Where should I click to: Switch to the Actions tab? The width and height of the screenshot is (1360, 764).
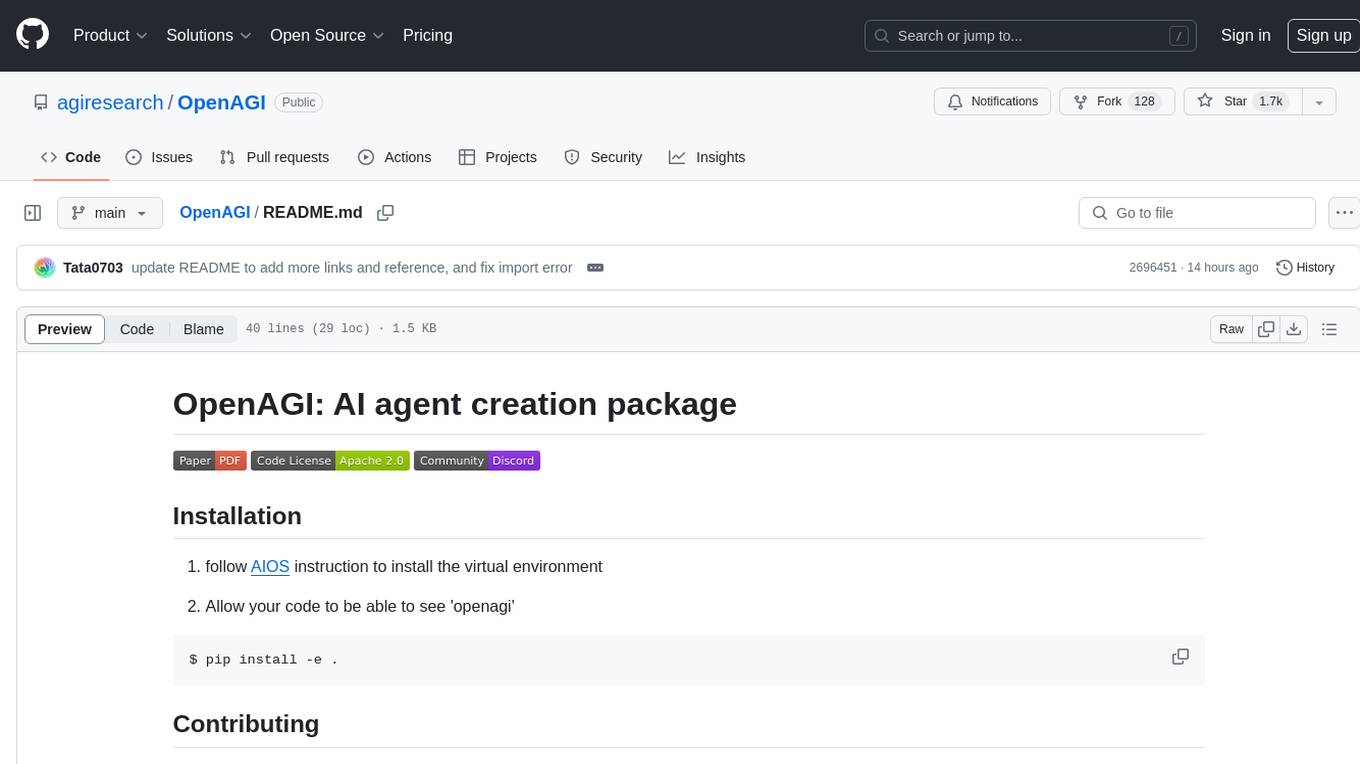coord(394,157)
